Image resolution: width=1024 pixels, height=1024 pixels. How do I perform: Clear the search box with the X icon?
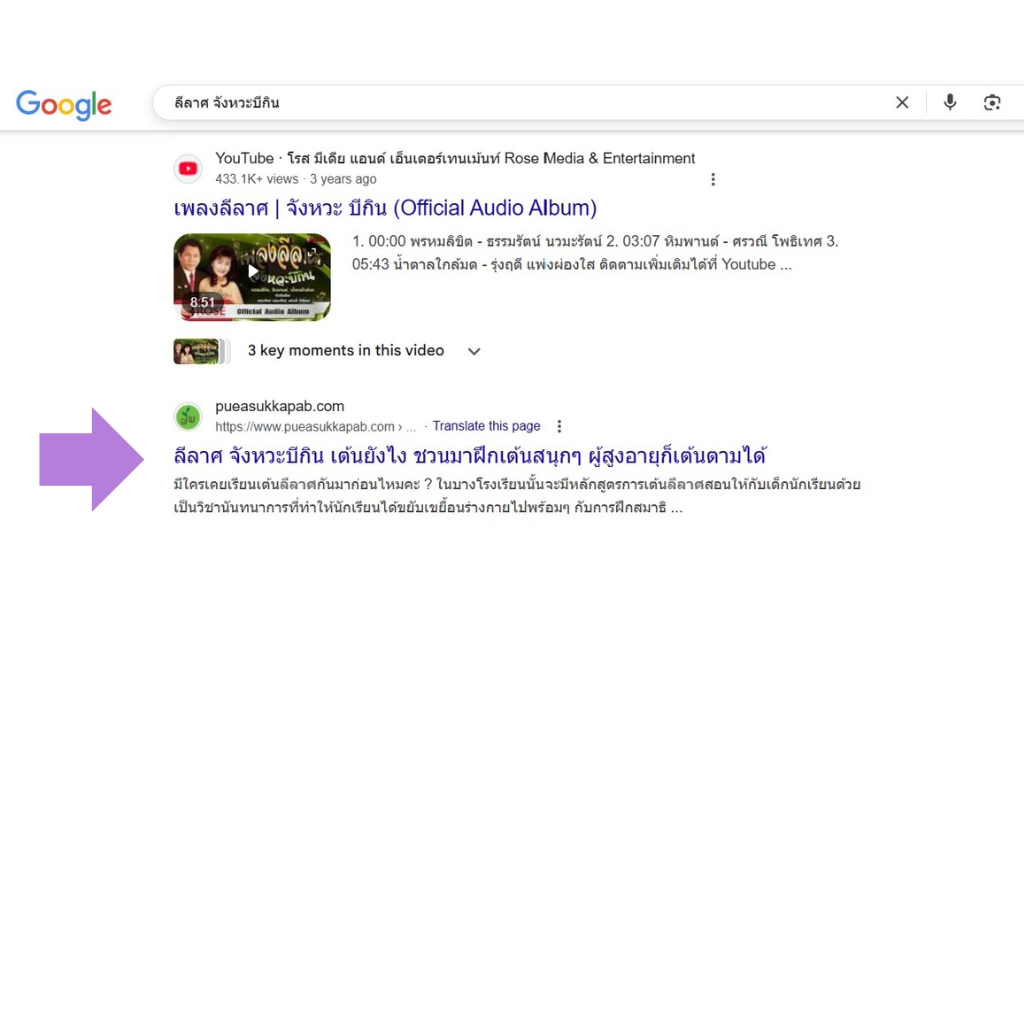tap(902, 103)
